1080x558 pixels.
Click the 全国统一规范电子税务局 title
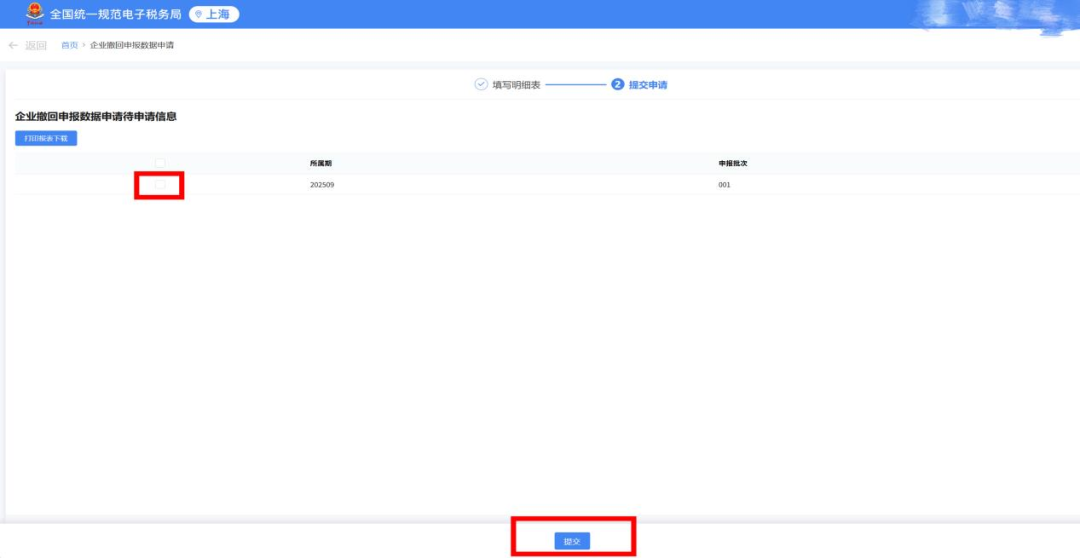[115, 15]
